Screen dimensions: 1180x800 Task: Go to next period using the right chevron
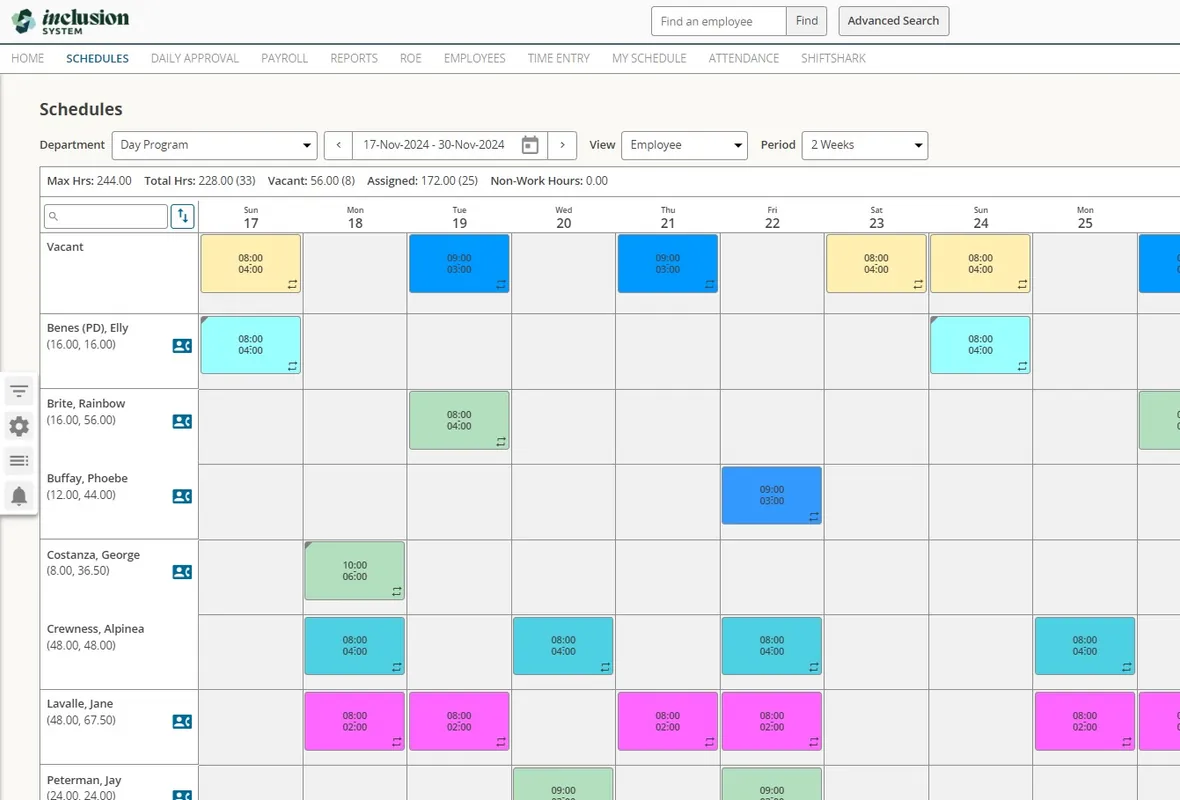pyautogui.click(x=562, y=145)
